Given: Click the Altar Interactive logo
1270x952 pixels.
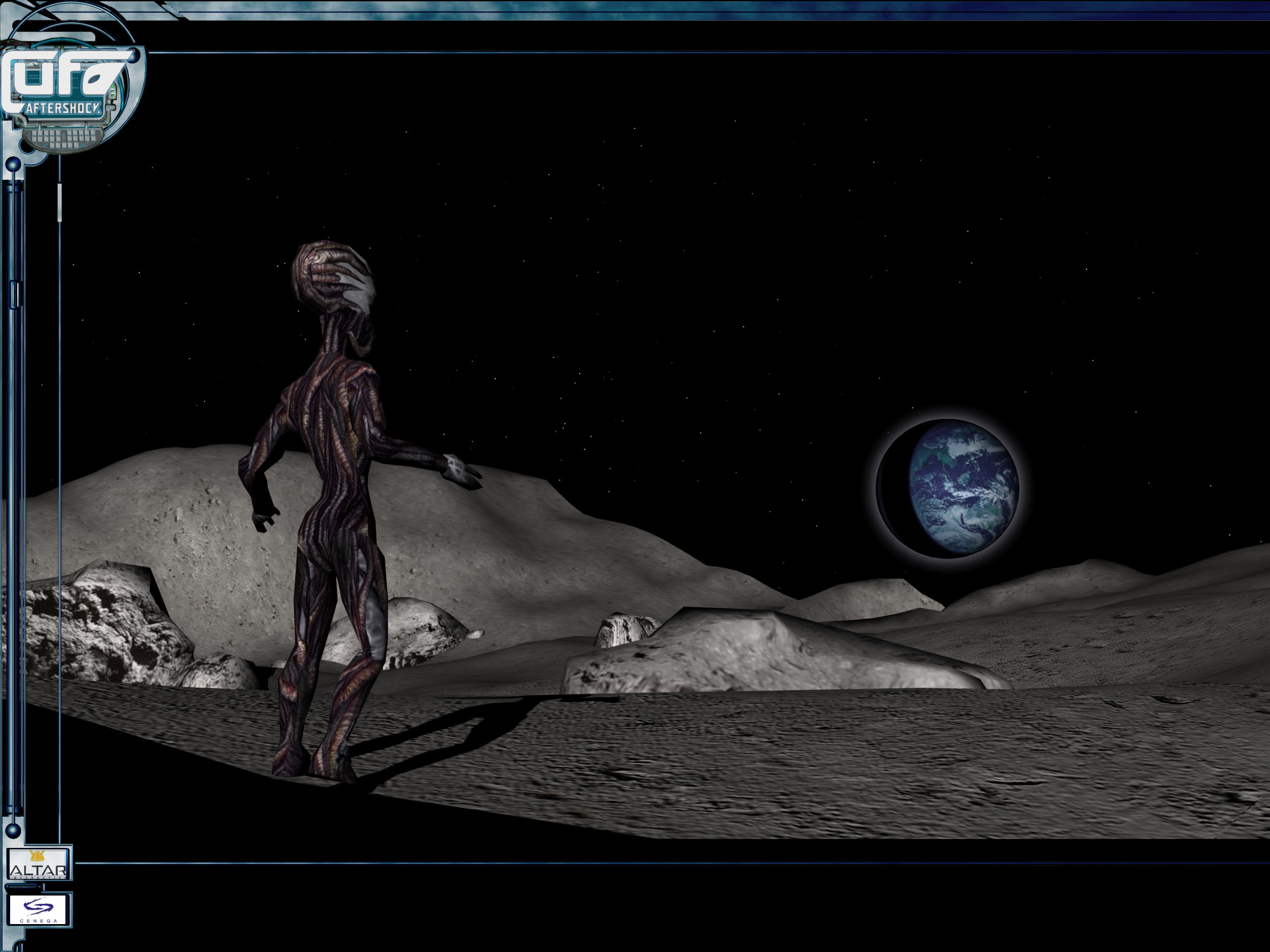Looking at the screenshot, I should pos(38,864).
